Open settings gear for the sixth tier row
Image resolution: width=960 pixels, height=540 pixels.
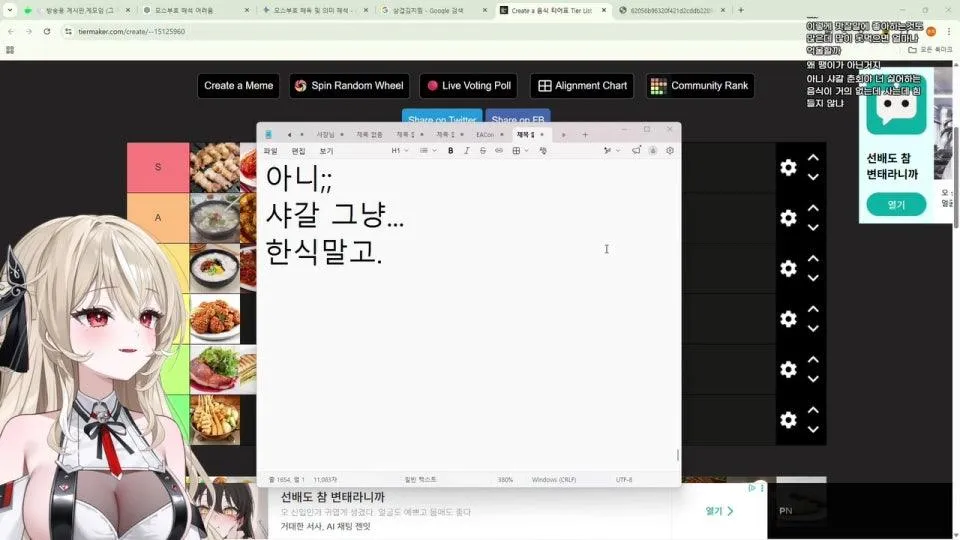(x=788, y=419)
